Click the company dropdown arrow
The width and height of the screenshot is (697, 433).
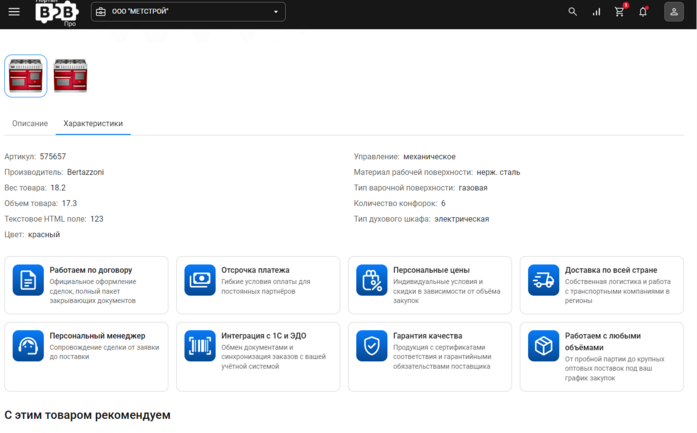point(276,12)
